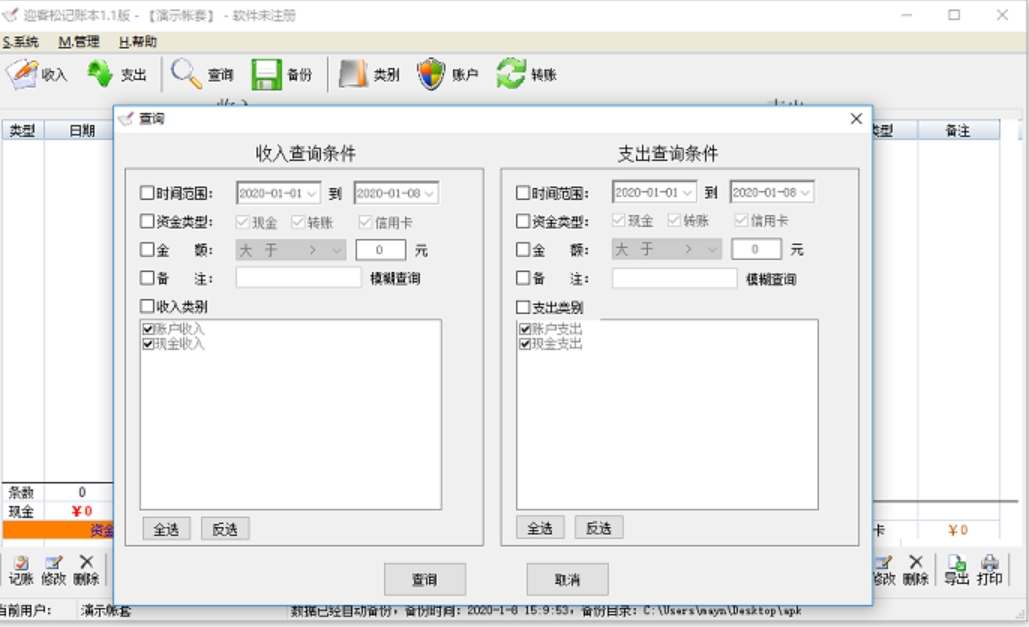The height and width of the screenshot is (627, 1029).
Task: Click the 备注 column header at right
Action: (x=958, y=131)
